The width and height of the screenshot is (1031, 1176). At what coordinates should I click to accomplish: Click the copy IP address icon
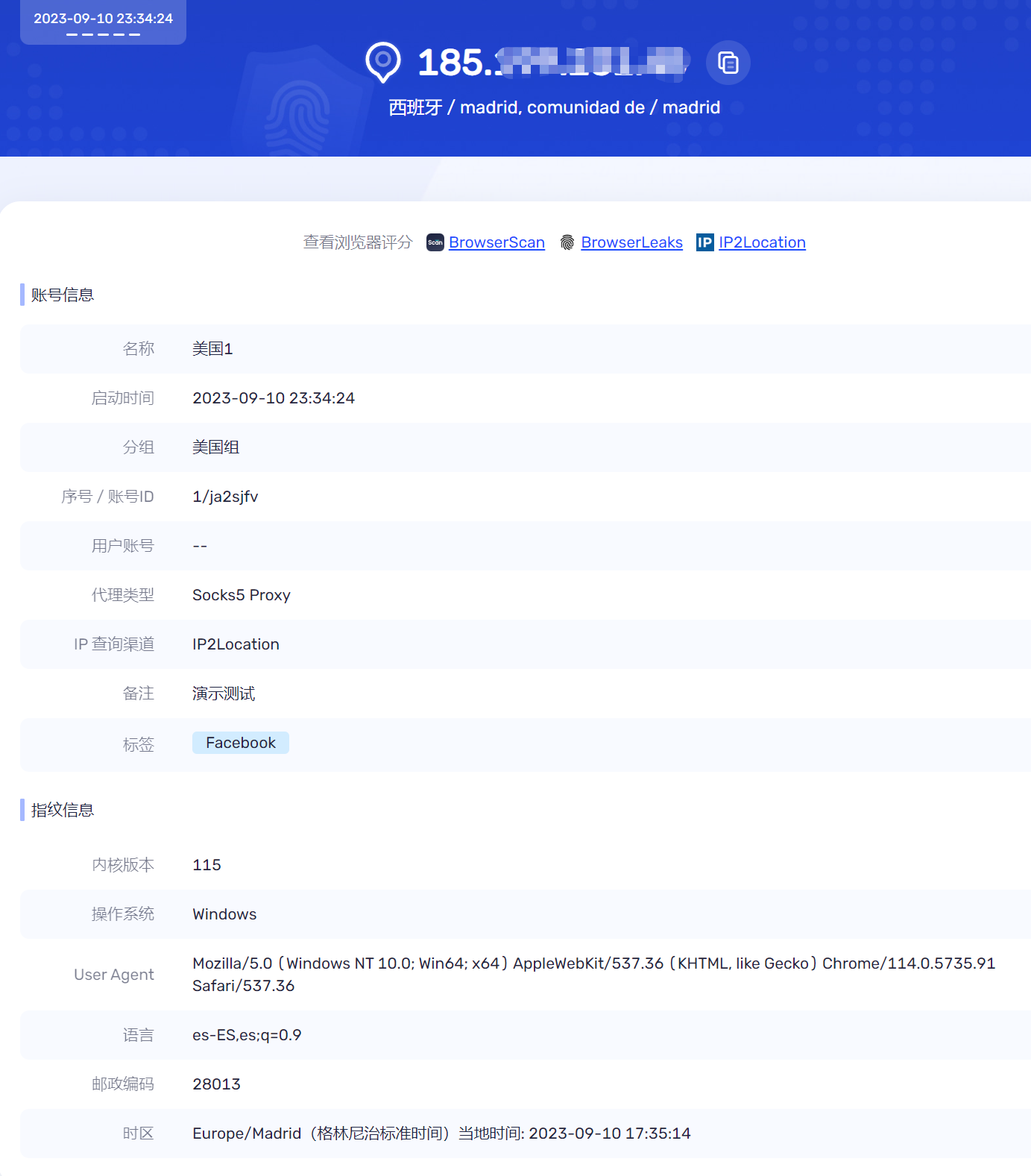(x=728, y=63)
